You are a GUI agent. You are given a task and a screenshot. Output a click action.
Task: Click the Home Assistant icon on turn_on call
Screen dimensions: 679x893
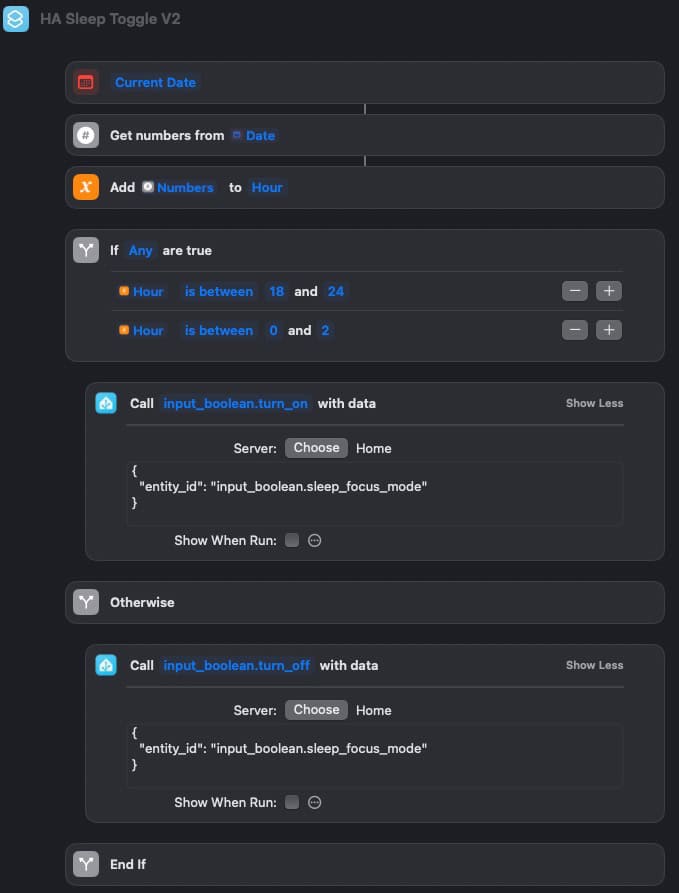(106, 403)
